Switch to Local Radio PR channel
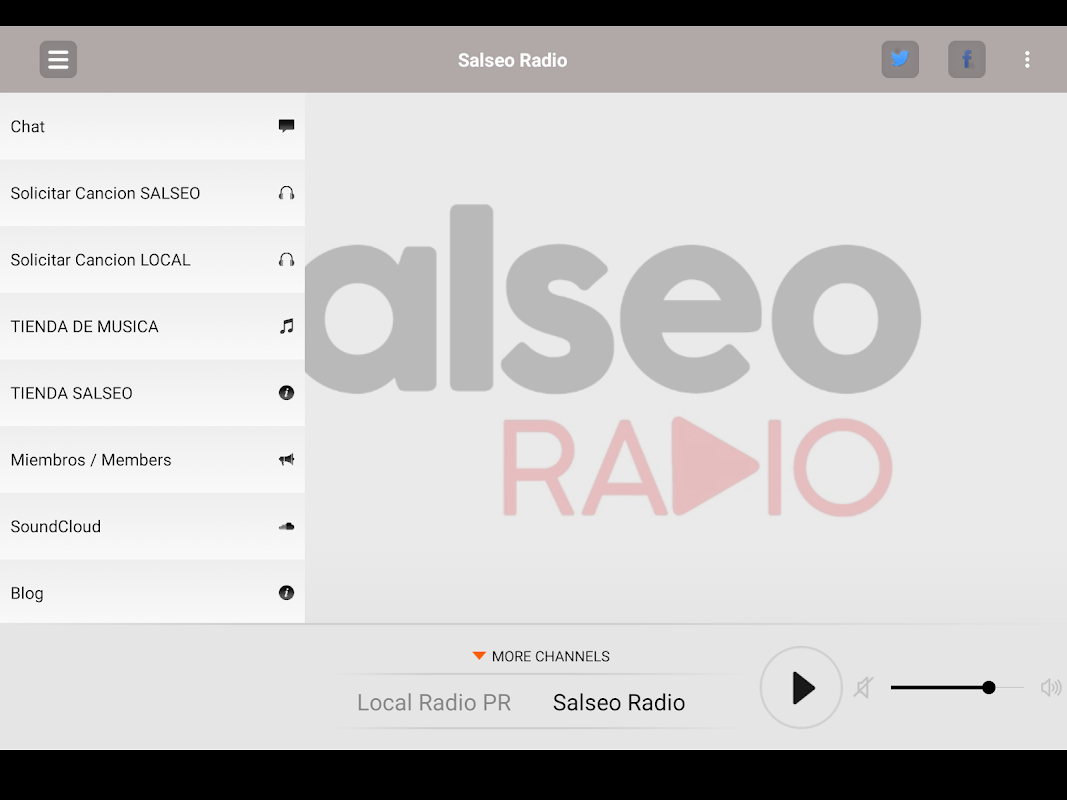Viewport: 1067px width, 800px height. point(434,702)
